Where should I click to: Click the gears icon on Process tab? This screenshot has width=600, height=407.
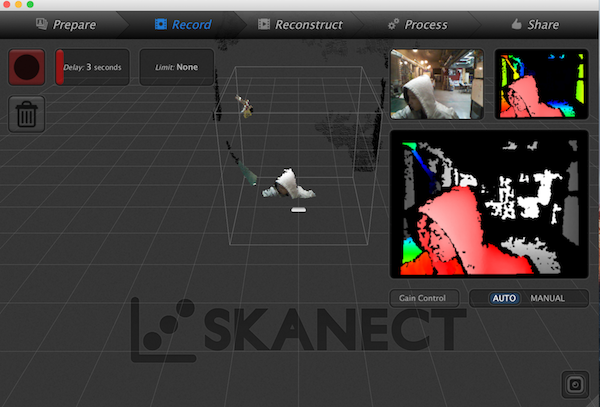click(x=393, y=24)
